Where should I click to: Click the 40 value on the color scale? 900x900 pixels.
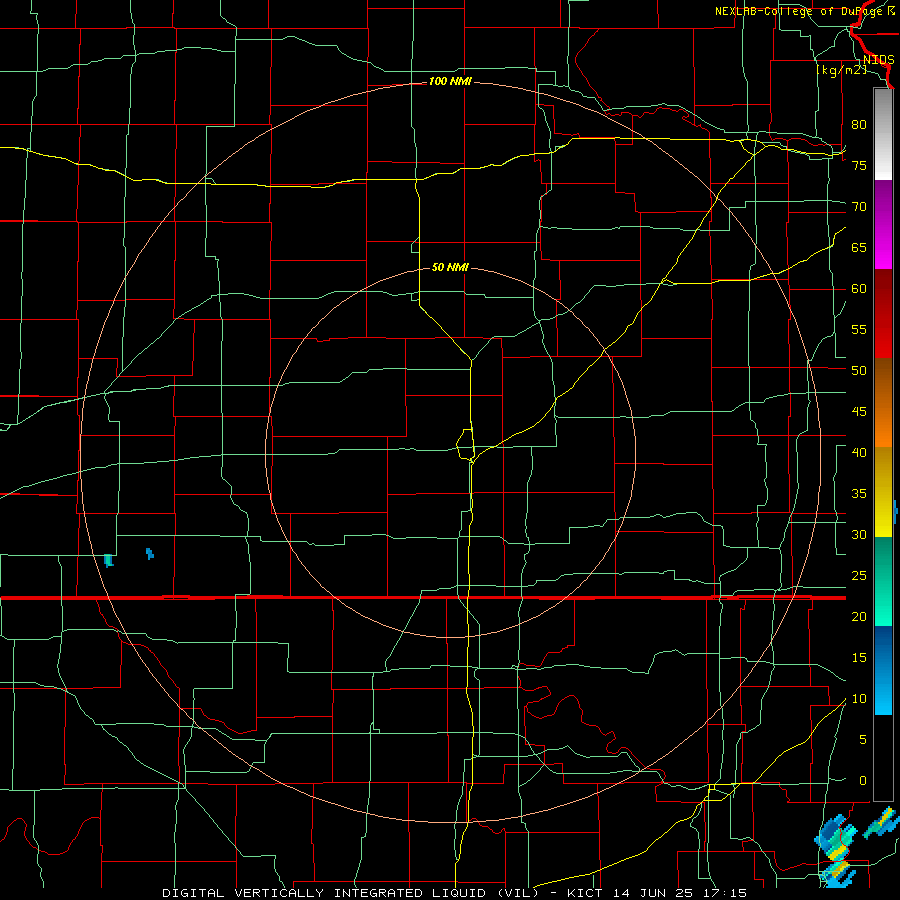pyautogui.click(x=859, y=452)
